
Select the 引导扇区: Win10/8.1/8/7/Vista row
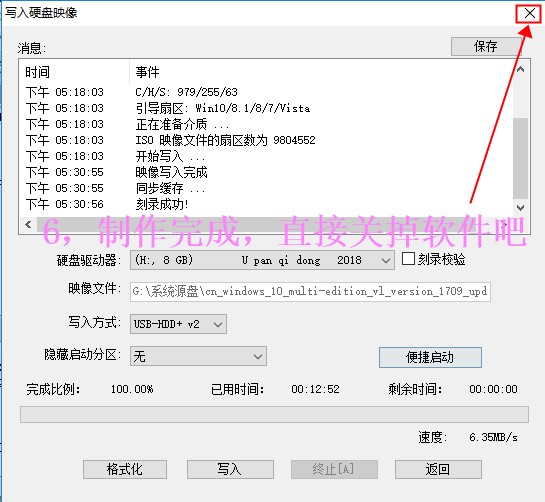coord(267,108)
